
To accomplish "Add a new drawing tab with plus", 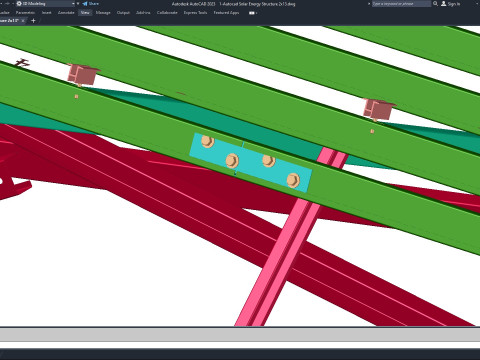I will (x=33, y=21).
